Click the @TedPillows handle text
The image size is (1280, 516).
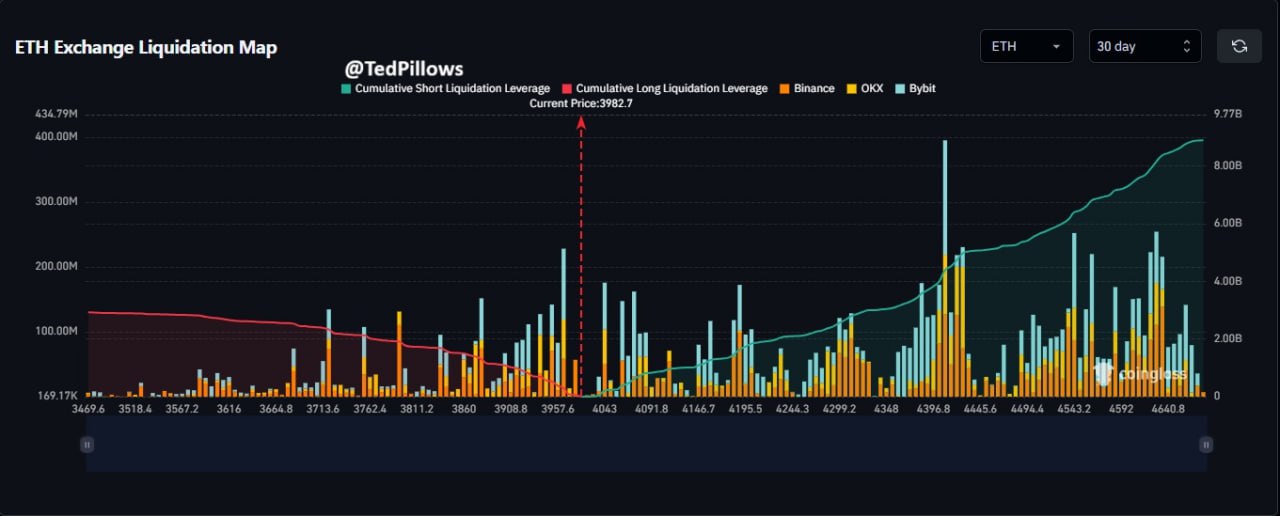(404, 69)
